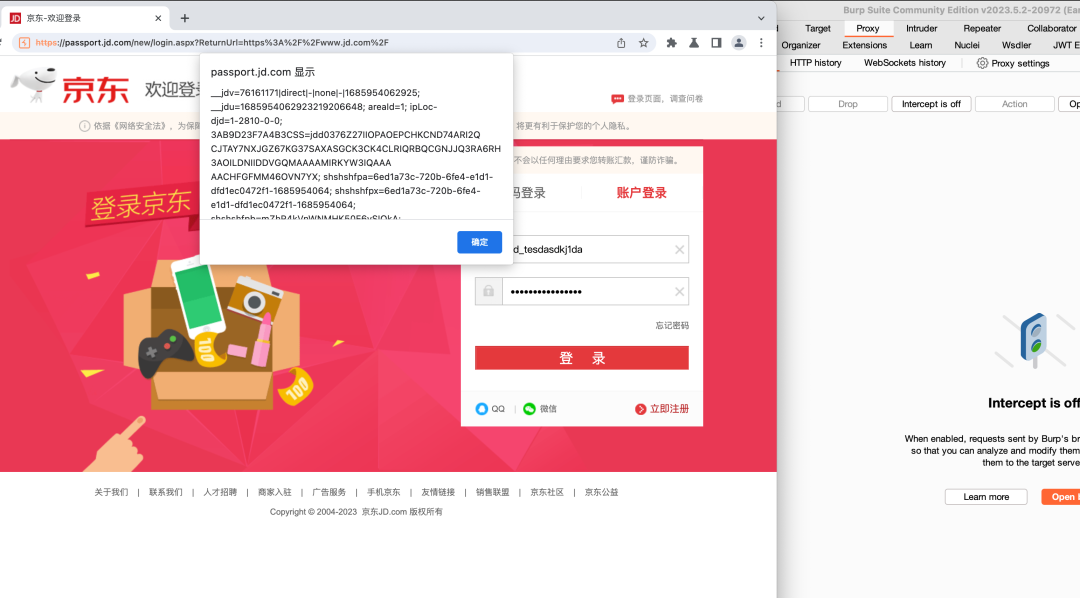Viewport: 1080px width, 598px height.
Task: Select the Extensions tab in Burp Suite
Action: [x=864, y=45]
